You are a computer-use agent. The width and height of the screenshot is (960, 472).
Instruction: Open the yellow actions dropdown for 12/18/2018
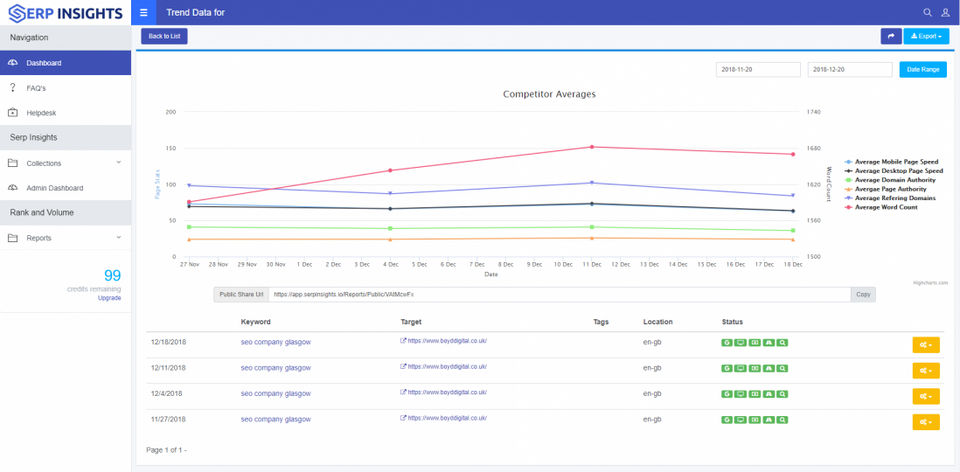pyautogui.click(x=926, y=345)
